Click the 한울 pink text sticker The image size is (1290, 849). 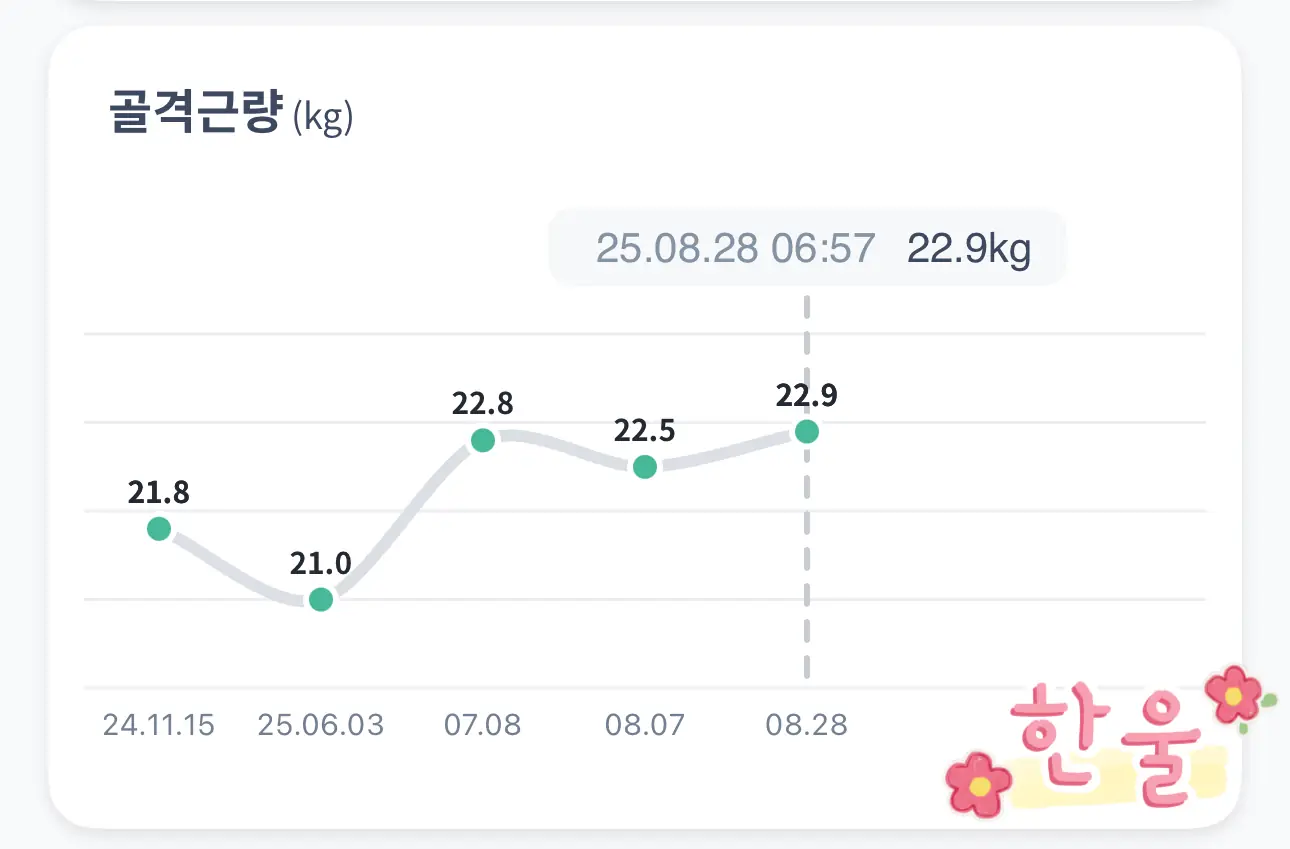click(1105, 744)
